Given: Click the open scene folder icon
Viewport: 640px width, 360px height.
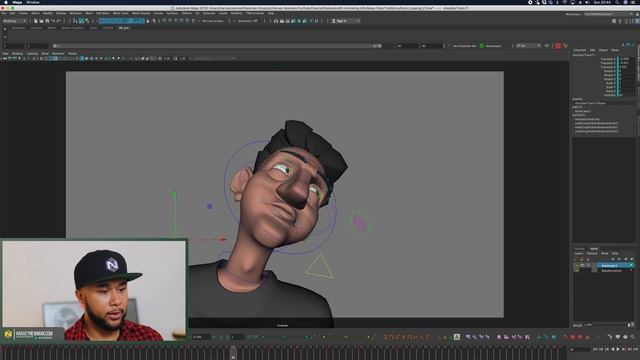Looking at the screenshot, I should point(41,21).
